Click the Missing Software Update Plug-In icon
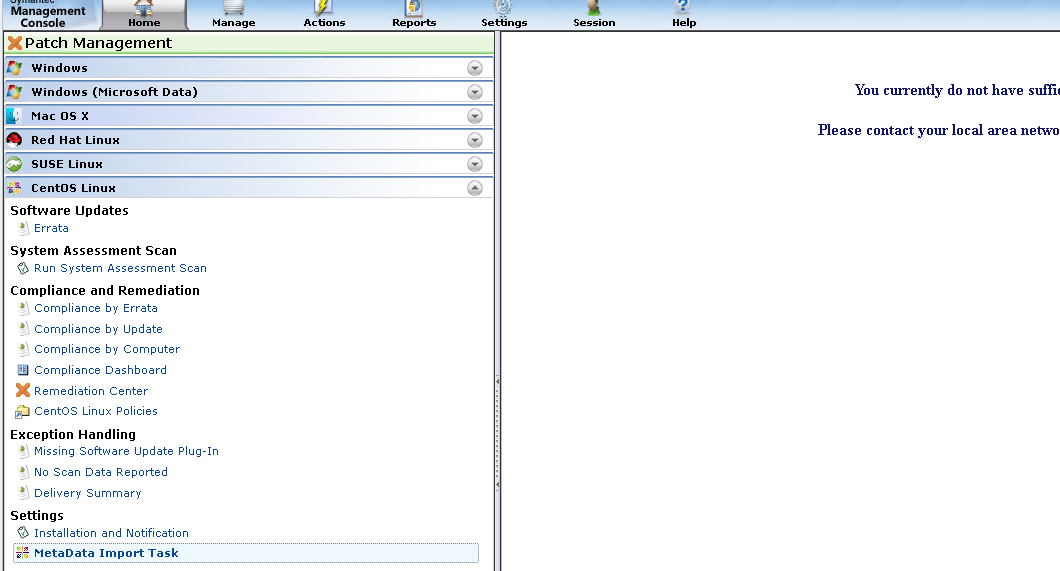1060x571 pixels. [x=23, y=451]
